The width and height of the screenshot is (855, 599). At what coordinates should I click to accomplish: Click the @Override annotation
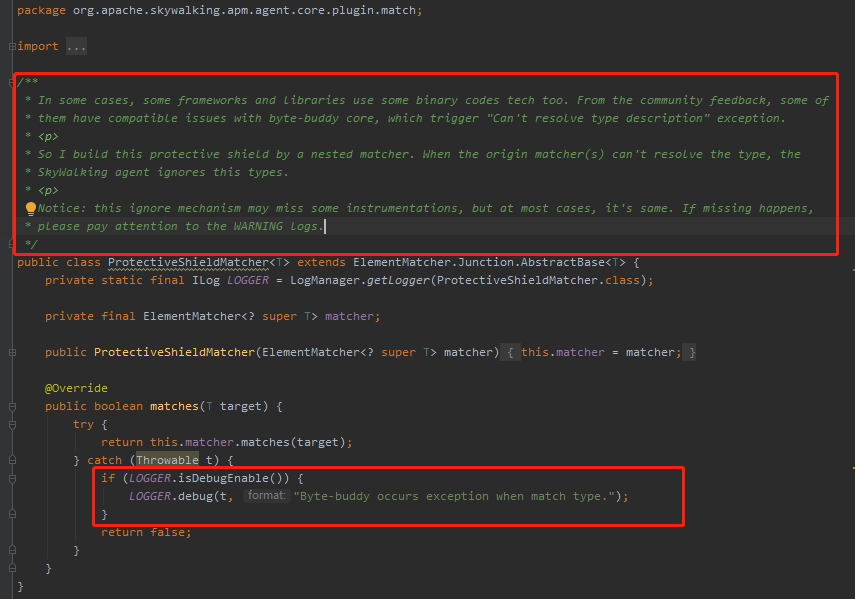pyautogui.click(x=76, y=388)
